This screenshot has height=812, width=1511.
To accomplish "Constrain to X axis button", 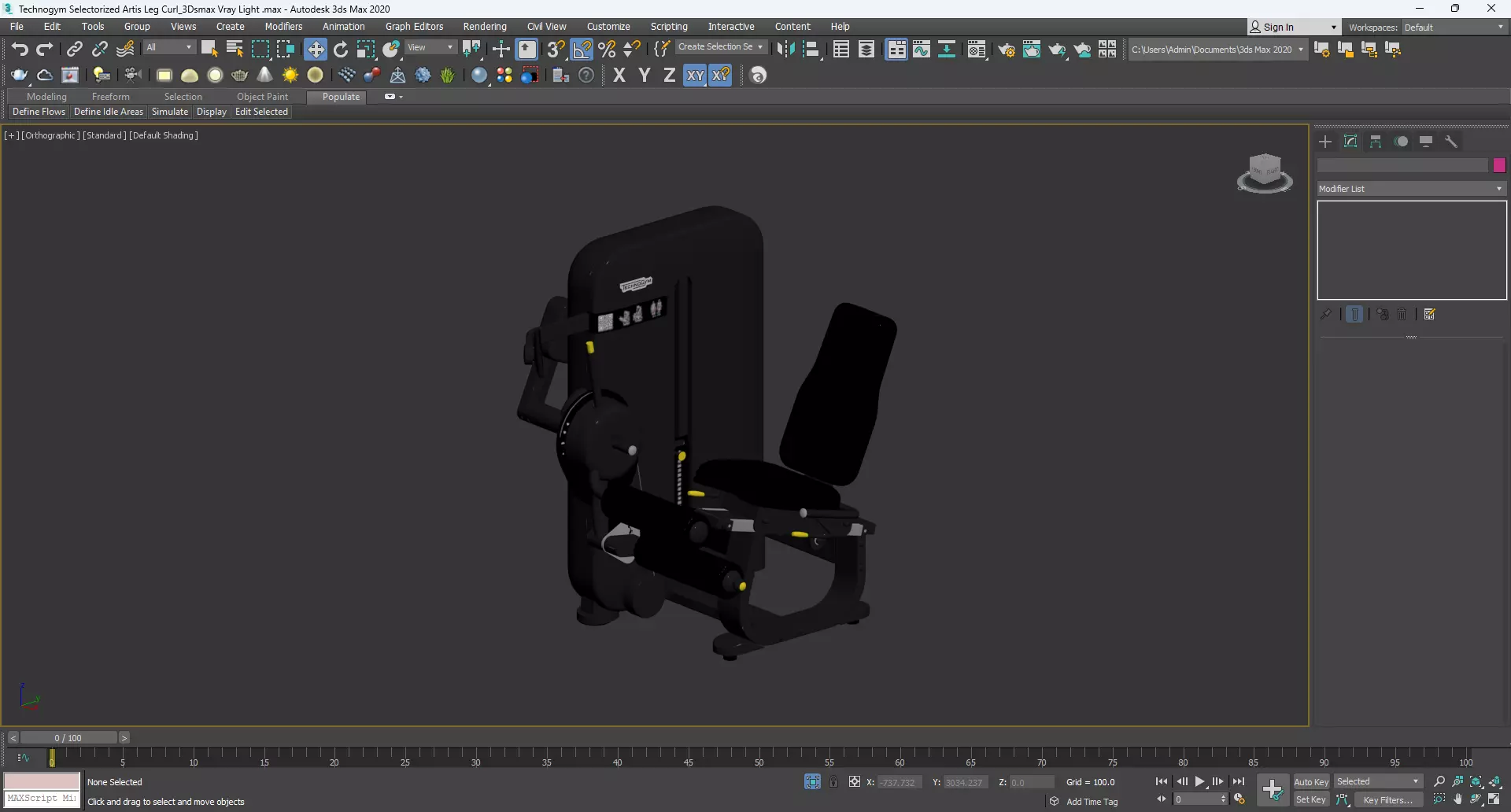I will pos(619,75).
